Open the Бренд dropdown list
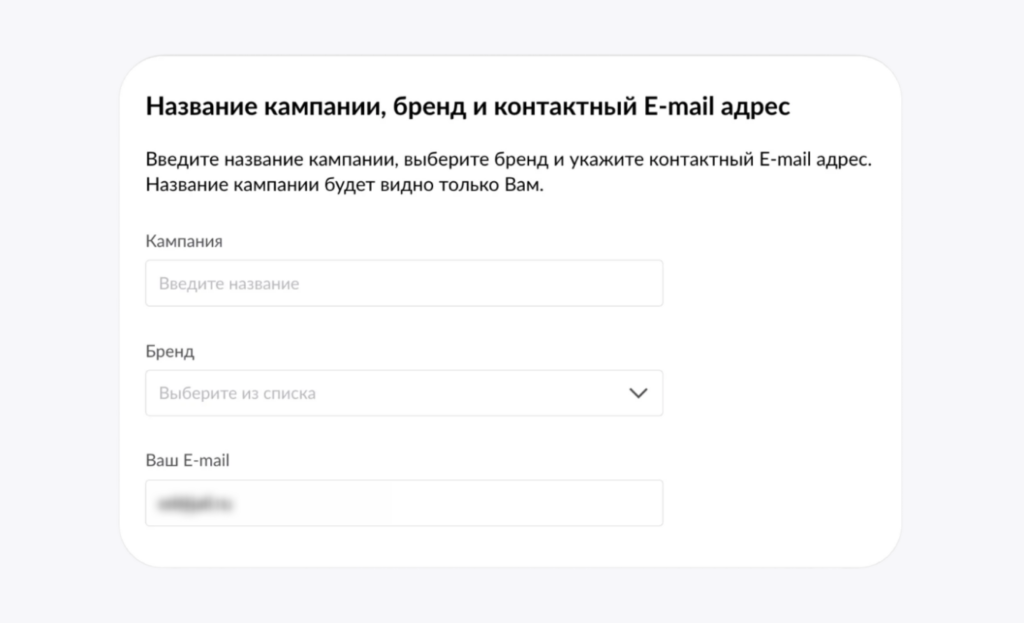 (x=404, y=393)
